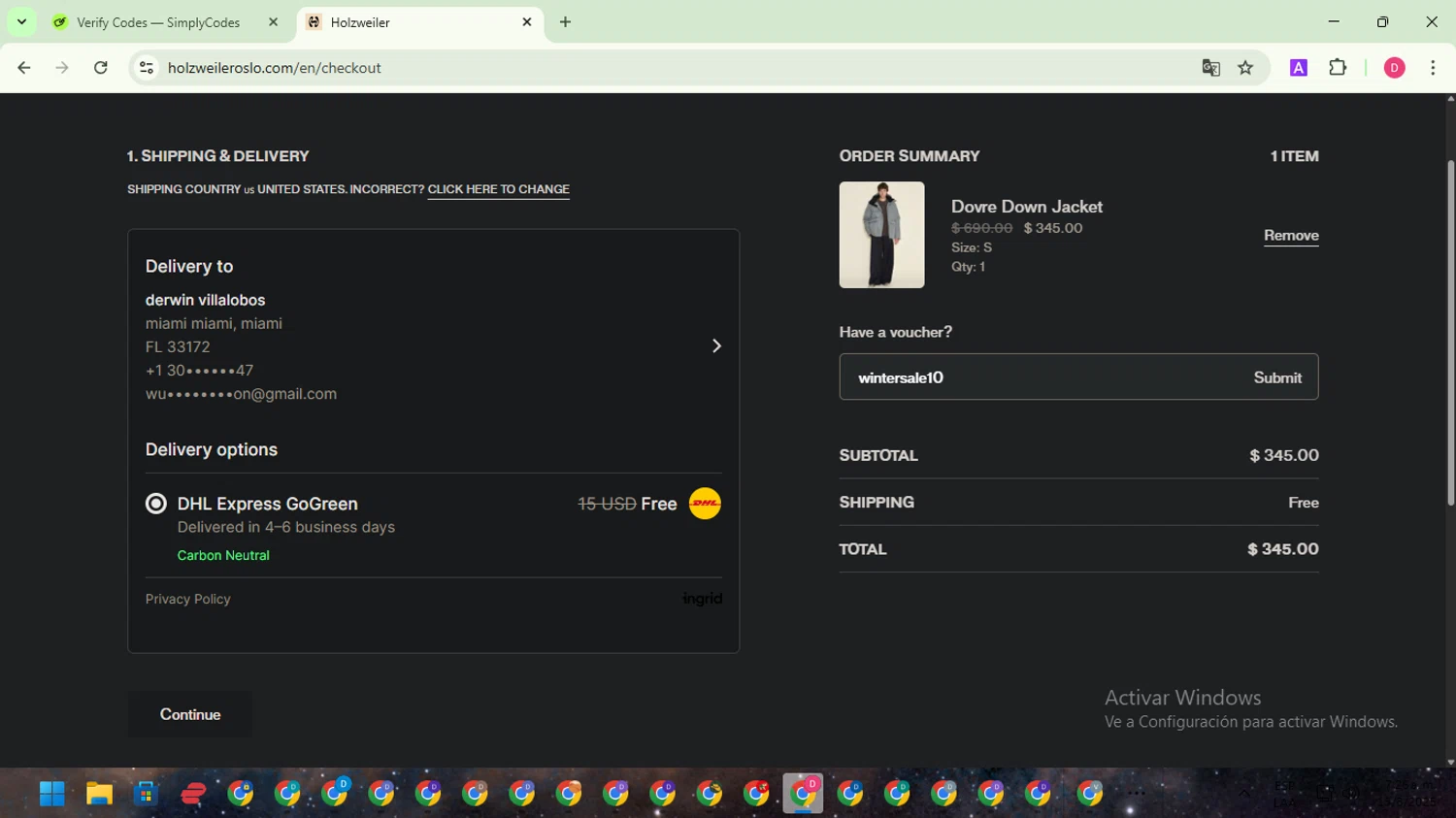The width and height of the screenshot is (1456, 818).
Task: Open the red app icon on the taskbar
Action: (x=193, y=794)
